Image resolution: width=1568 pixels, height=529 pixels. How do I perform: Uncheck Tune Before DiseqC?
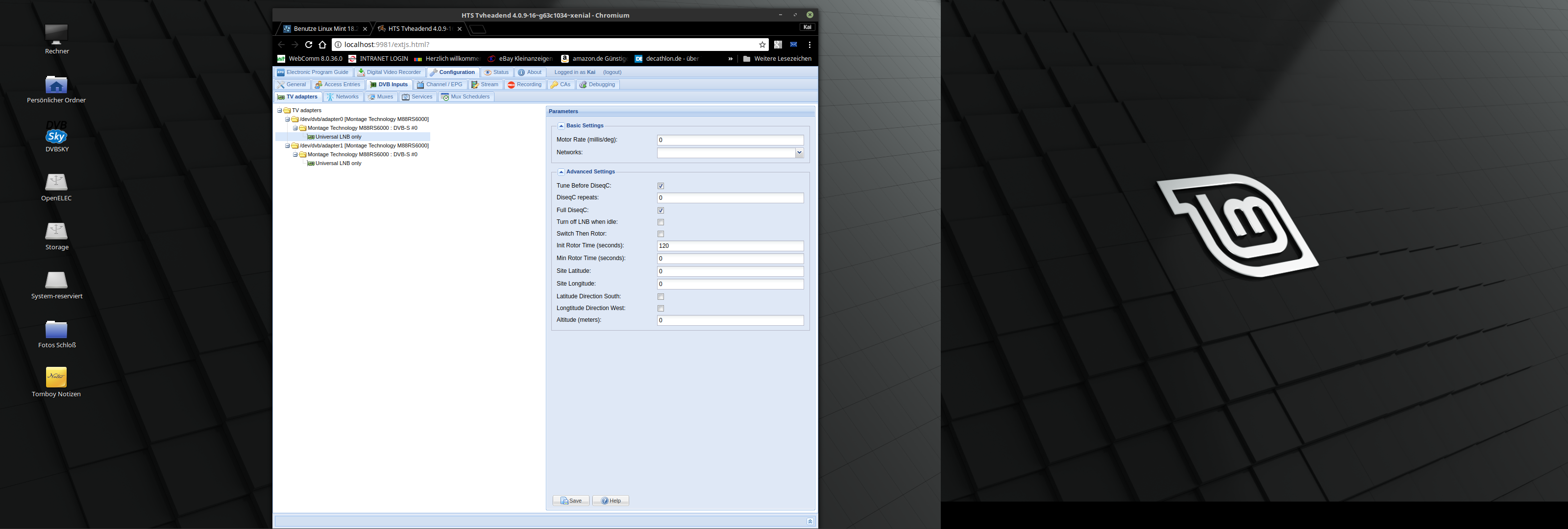coord(661,186)
